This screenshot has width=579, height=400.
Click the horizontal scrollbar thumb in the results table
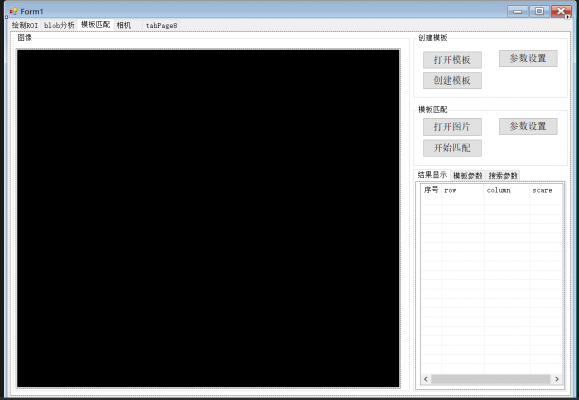(490, 379)
